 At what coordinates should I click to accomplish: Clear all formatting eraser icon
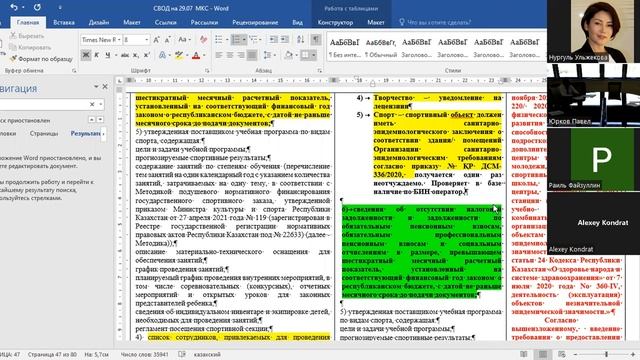click(203, 40)
